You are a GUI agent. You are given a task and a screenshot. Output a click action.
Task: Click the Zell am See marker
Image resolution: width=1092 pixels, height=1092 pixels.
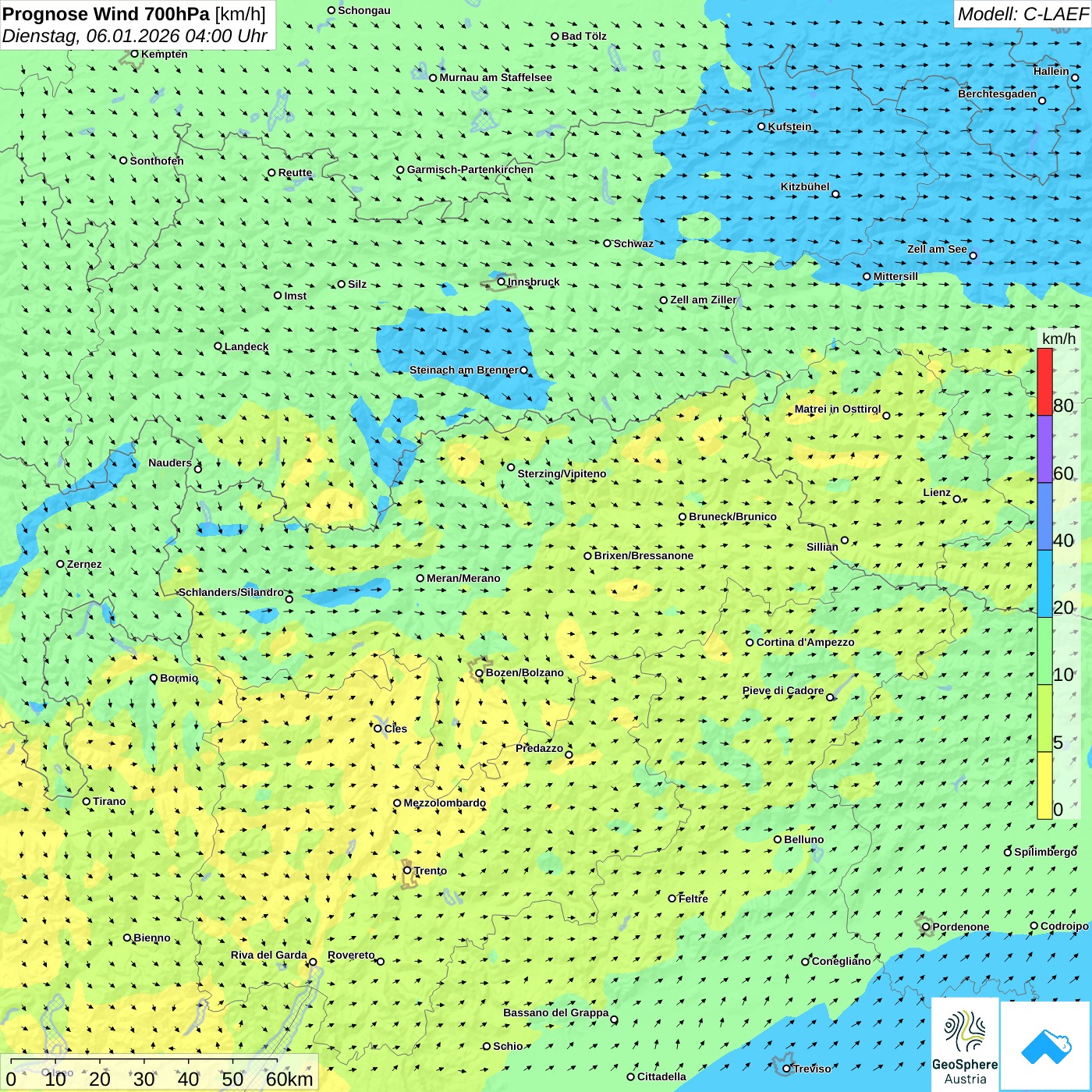coord(973,256)
